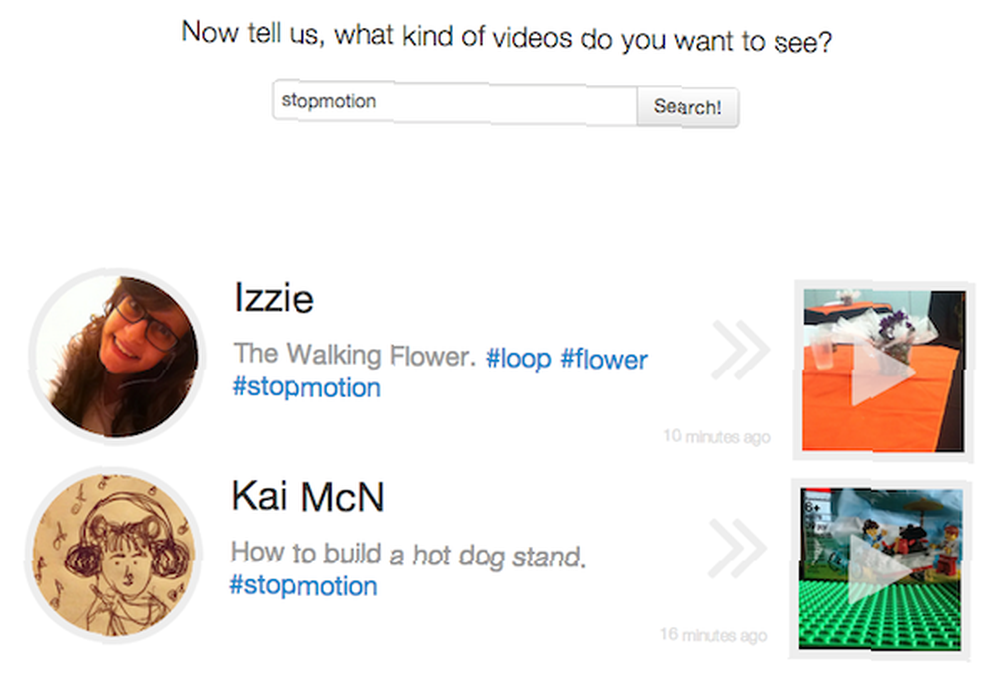Click the double chevron beside Kai McN's post

click(x=737, y=548)
